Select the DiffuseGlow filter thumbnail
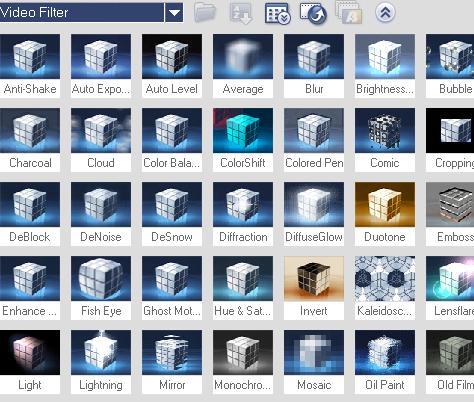 314,204
